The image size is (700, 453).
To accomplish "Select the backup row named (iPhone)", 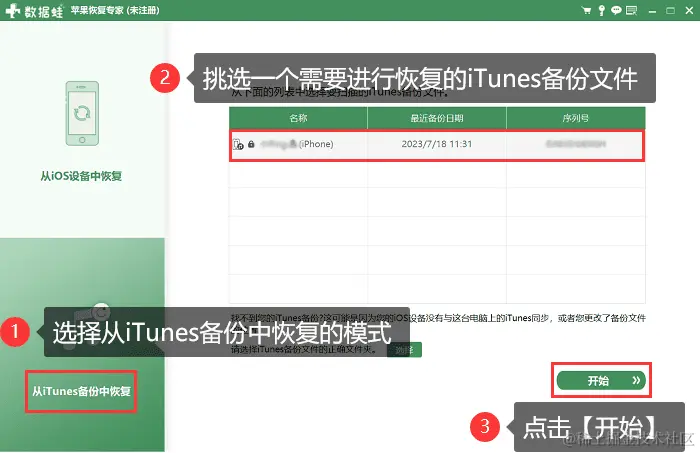I will 437,145.
